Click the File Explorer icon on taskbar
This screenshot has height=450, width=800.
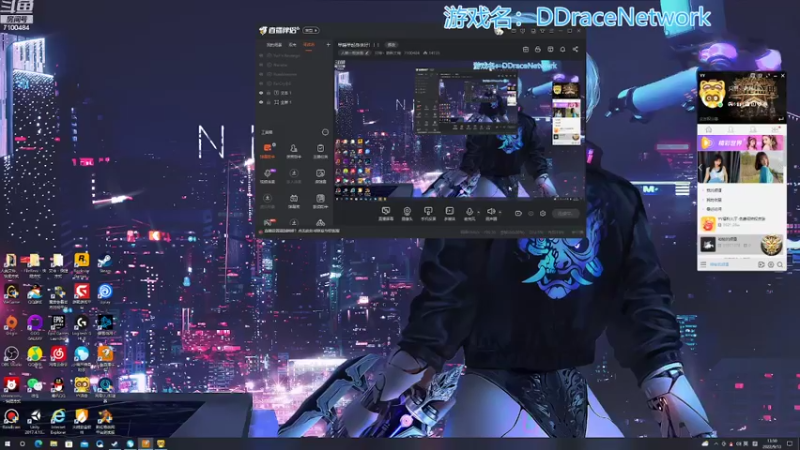pyautogui.click(x=54, y=444)
